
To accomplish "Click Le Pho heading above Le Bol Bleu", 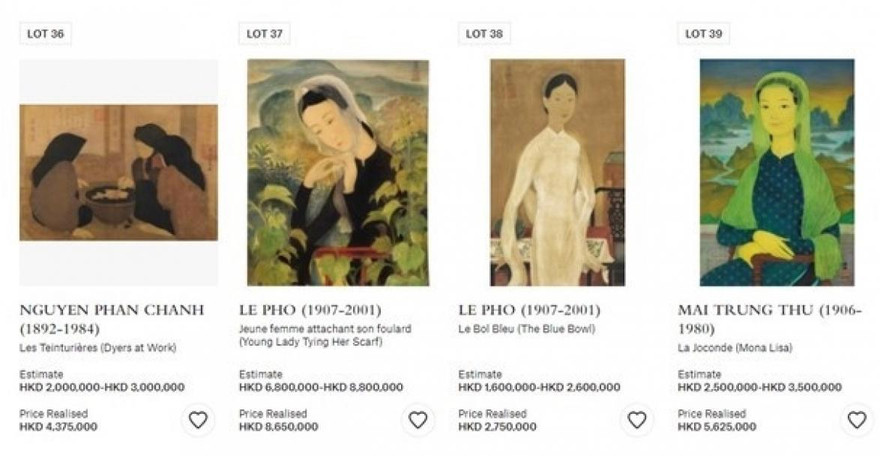I will 529,310.
